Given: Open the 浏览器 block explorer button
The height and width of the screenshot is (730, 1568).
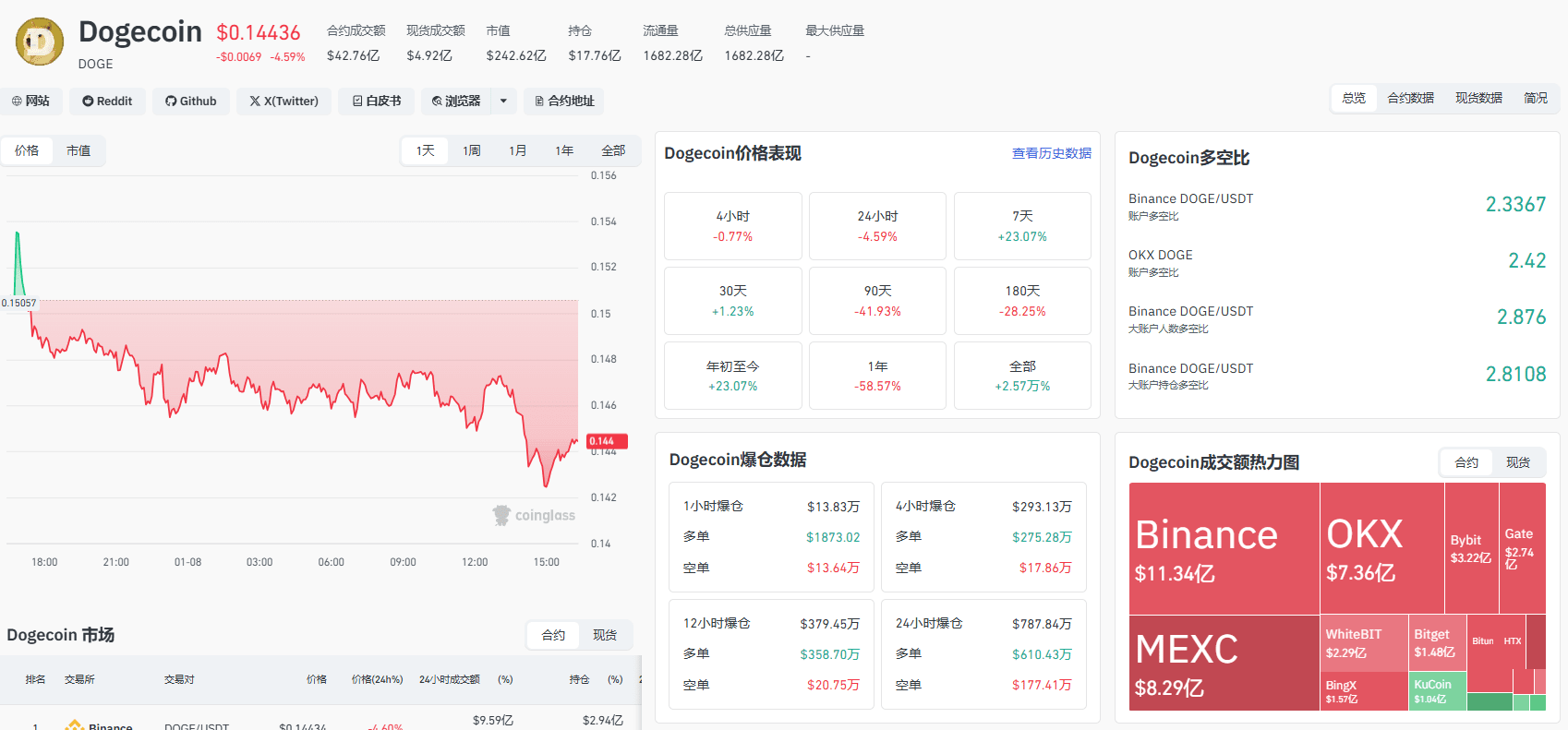Looking at the screenshot, I should click(x=456, y=101).
